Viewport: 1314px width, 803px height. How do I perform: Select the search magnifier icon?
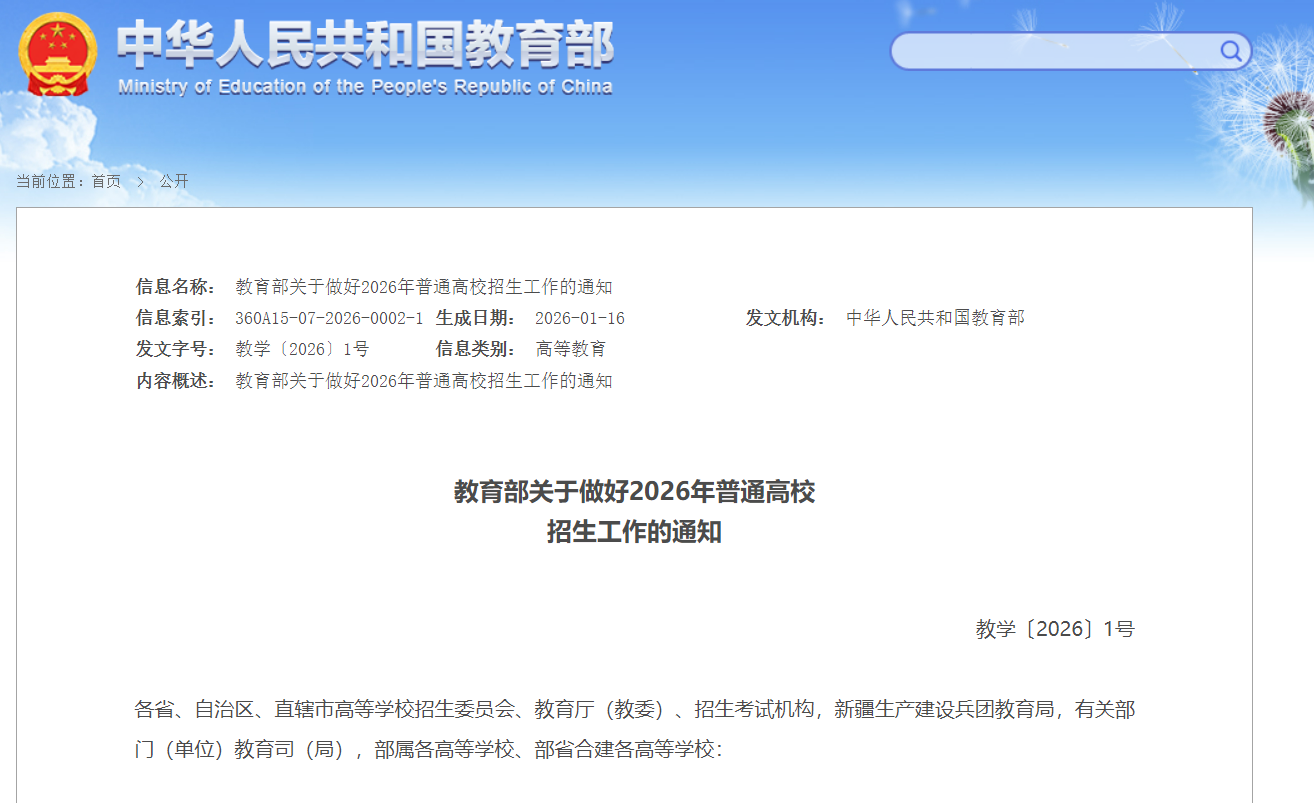(1229, 51)
